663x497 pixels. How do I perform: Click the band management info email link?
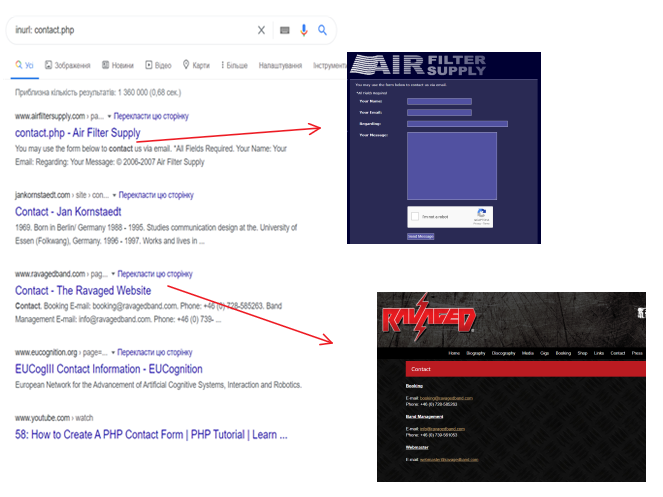pyautogui.click(x=442, y=429)
